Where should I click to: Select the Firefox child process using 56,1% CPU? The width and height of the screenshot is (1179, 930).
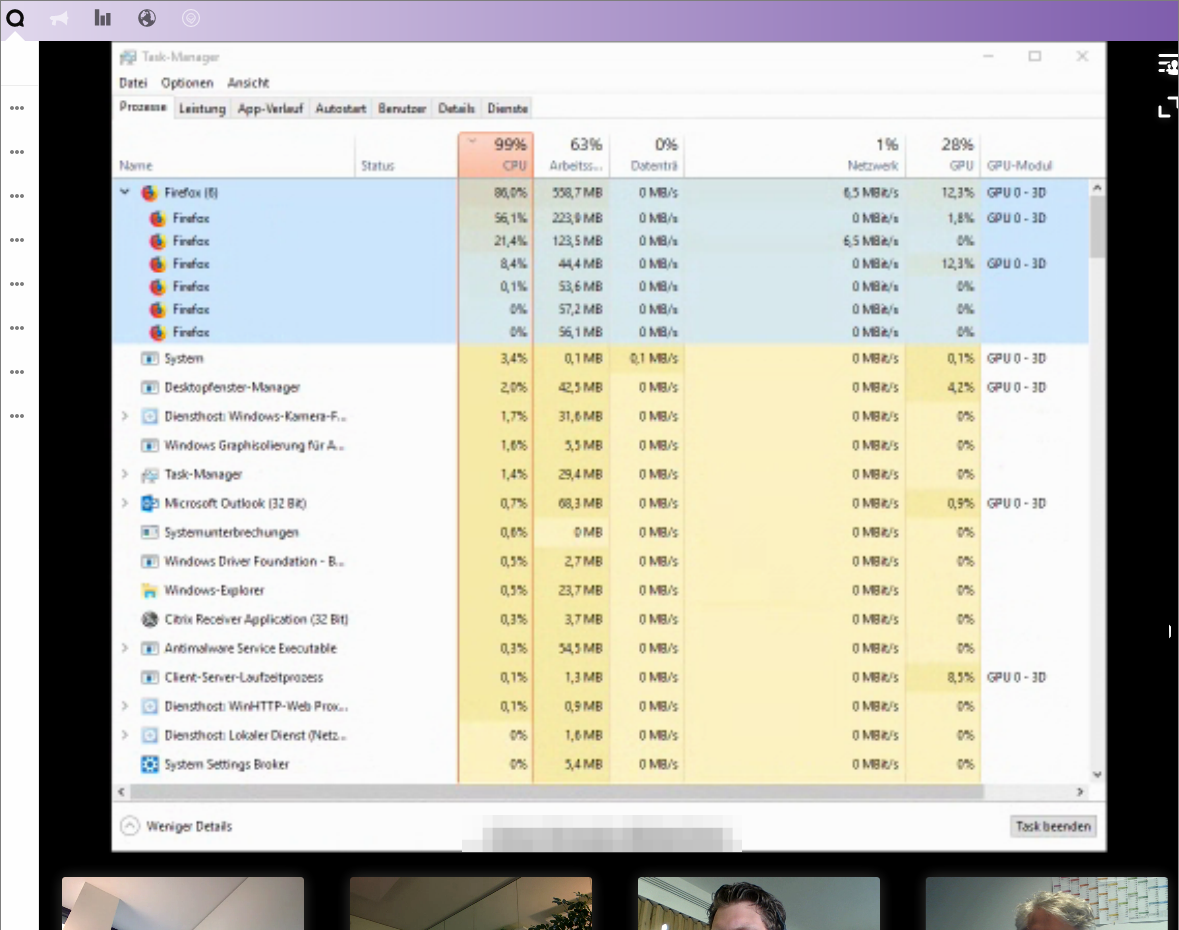(x=600, y=219)
